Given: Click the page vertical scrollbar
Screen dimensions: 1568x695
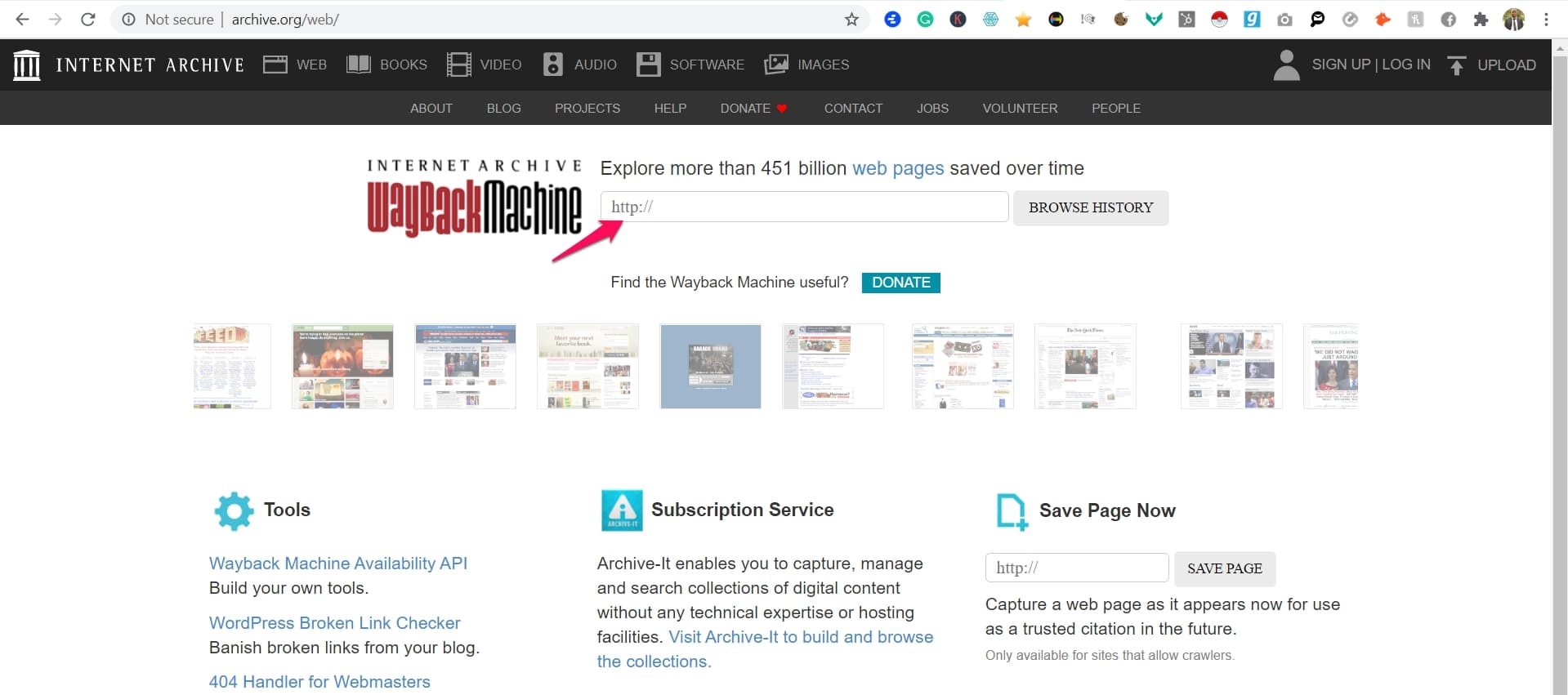Looking at the screenshot, I should (1560, 368).
